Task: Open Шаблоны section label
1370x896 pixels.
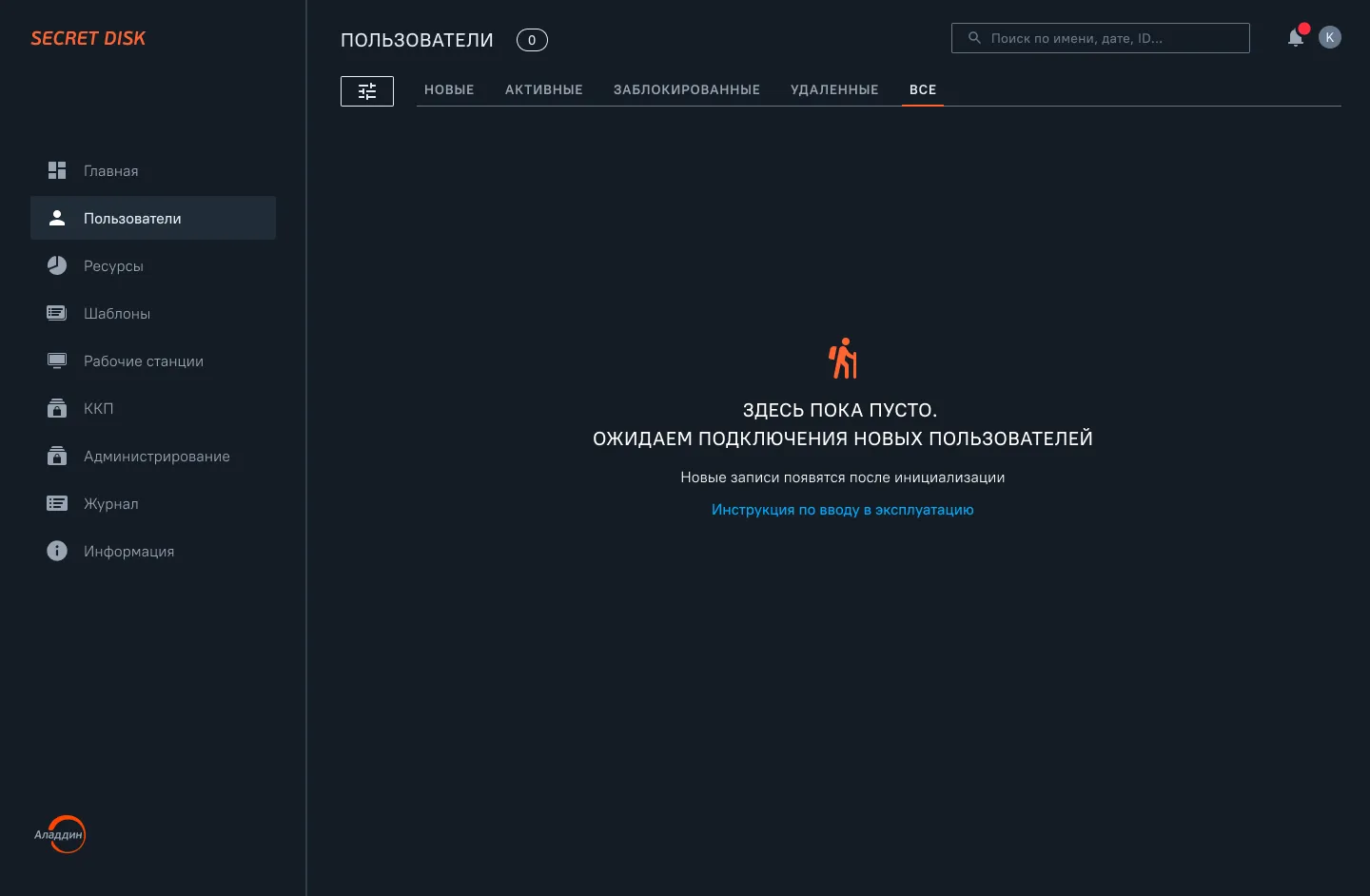Action: pos(117,314)
